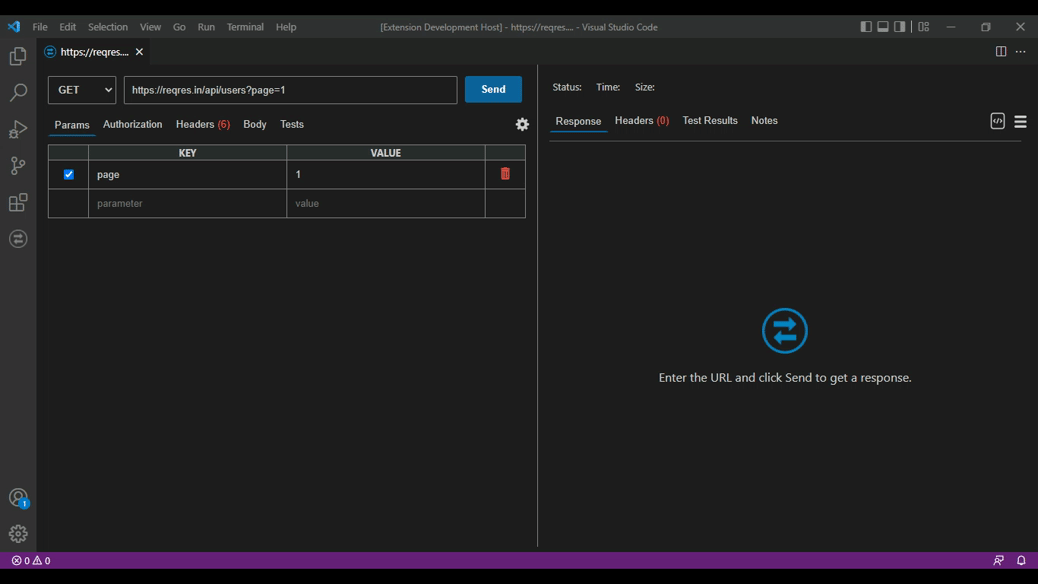Viewport: 1038px width, 584px height.
Task: Click the code snippet icon
Action: click(x=997, y=121)
